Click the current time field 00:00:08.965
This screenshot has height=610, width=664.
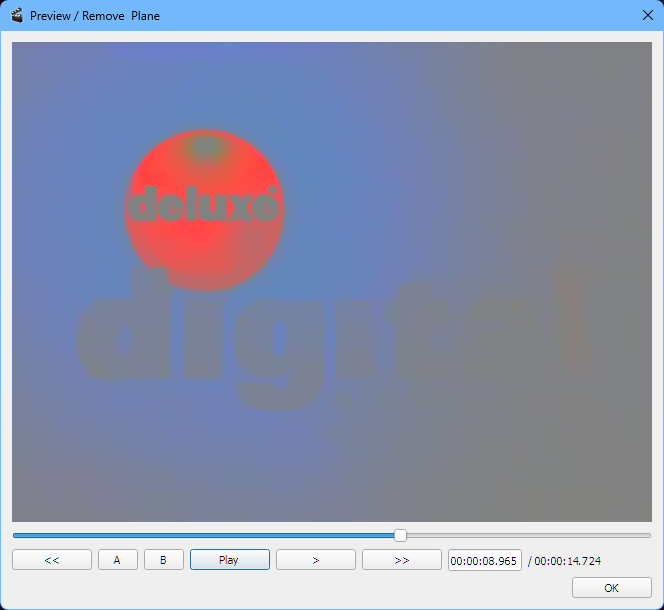tap(484, 560)
